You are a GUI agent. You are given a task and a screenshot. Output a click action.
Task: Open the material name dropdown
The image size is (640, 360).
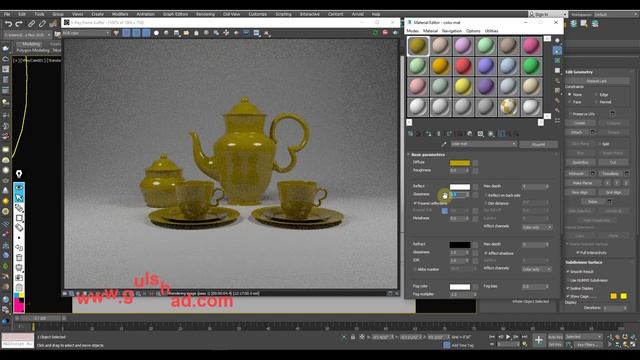[x=483, y=144]
